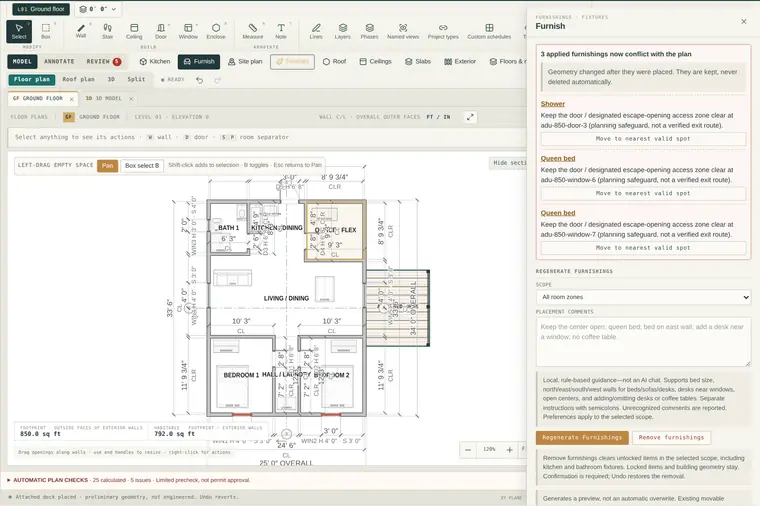This screenshot has height=506, width=760.
Task: Close the Furnish panel
Action: click(x=744, y=21)
